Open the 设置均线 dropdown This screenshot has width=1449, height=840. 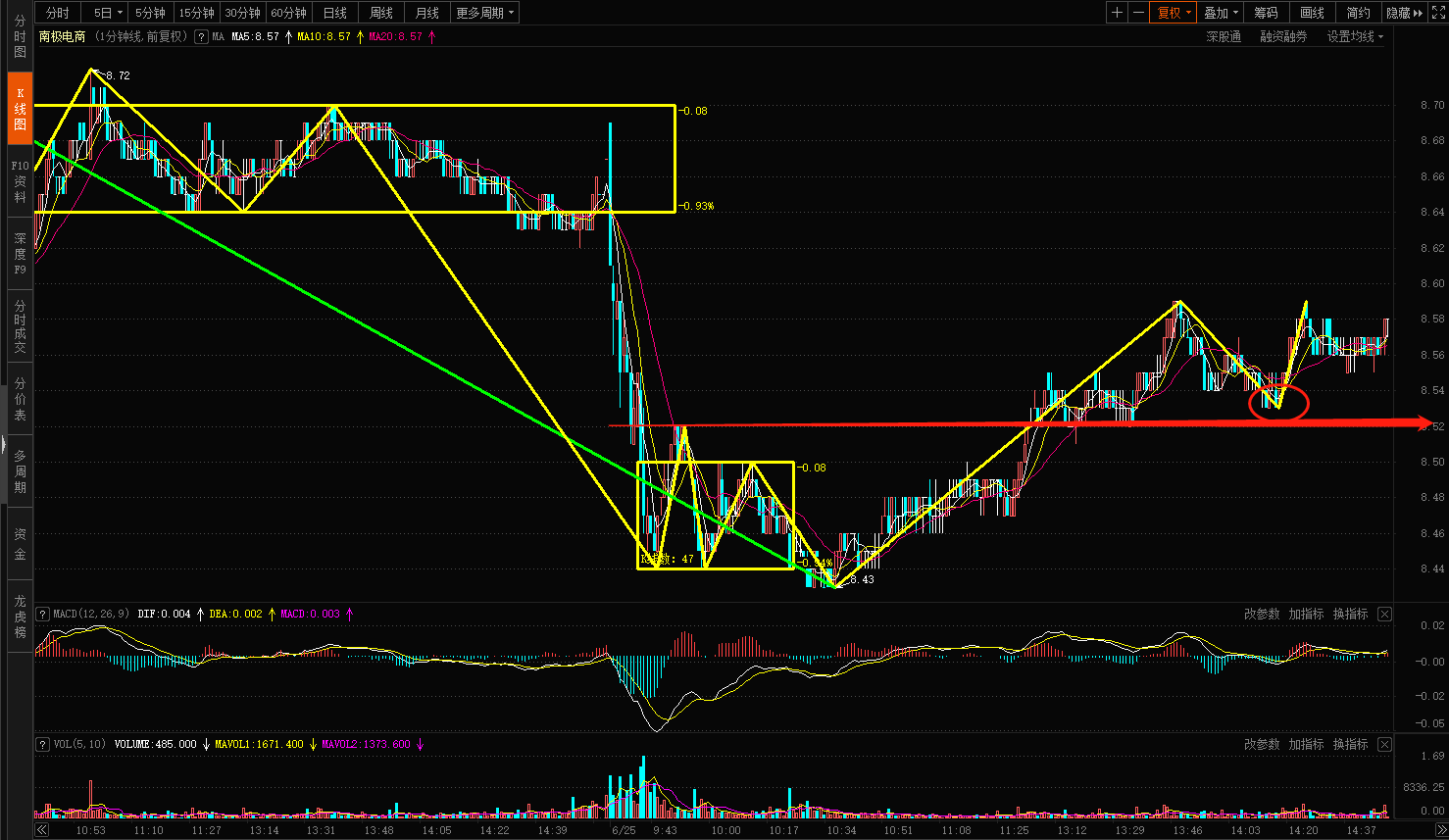pos(1355,36)
